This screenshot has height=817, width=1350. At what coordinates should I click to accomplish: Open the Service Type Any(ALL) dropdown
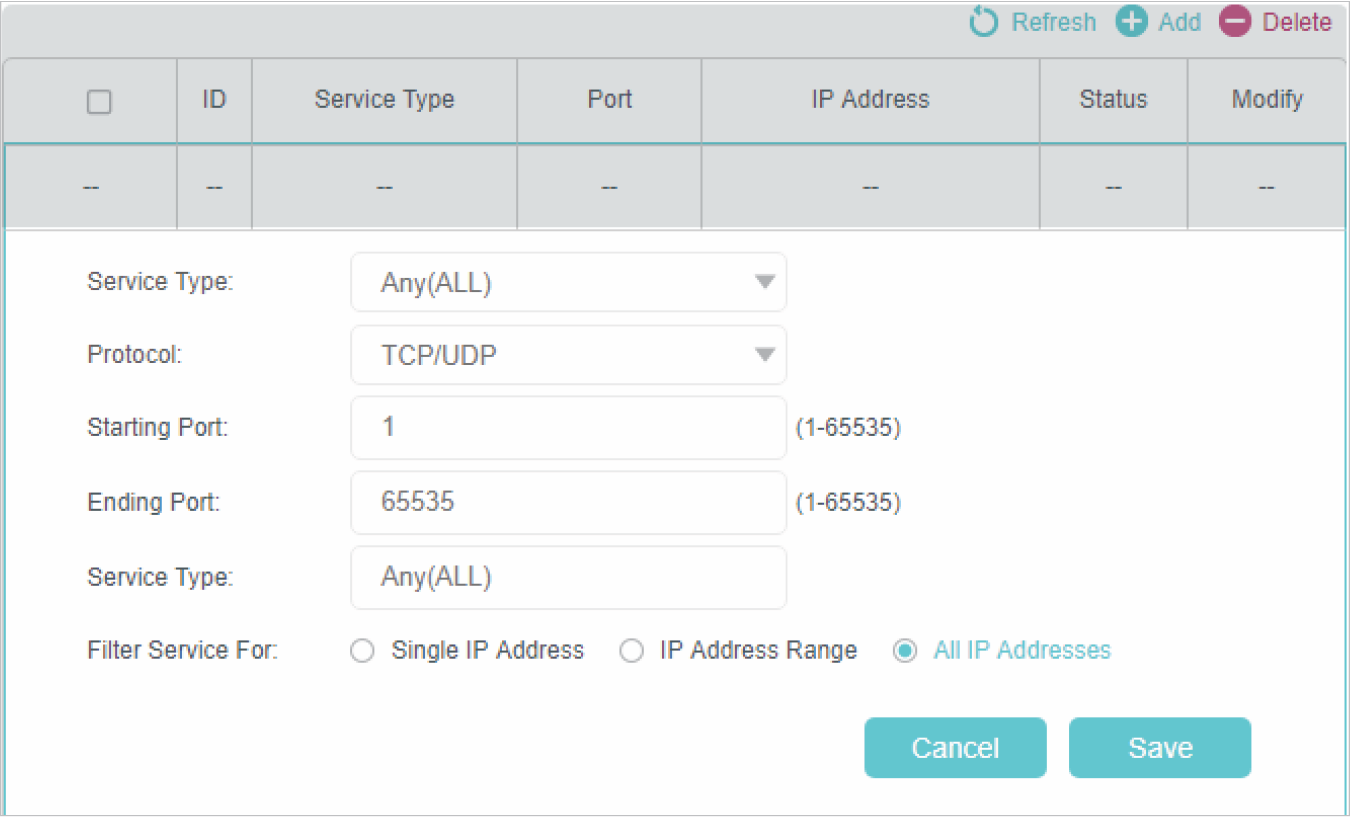(x=568, y=283)
